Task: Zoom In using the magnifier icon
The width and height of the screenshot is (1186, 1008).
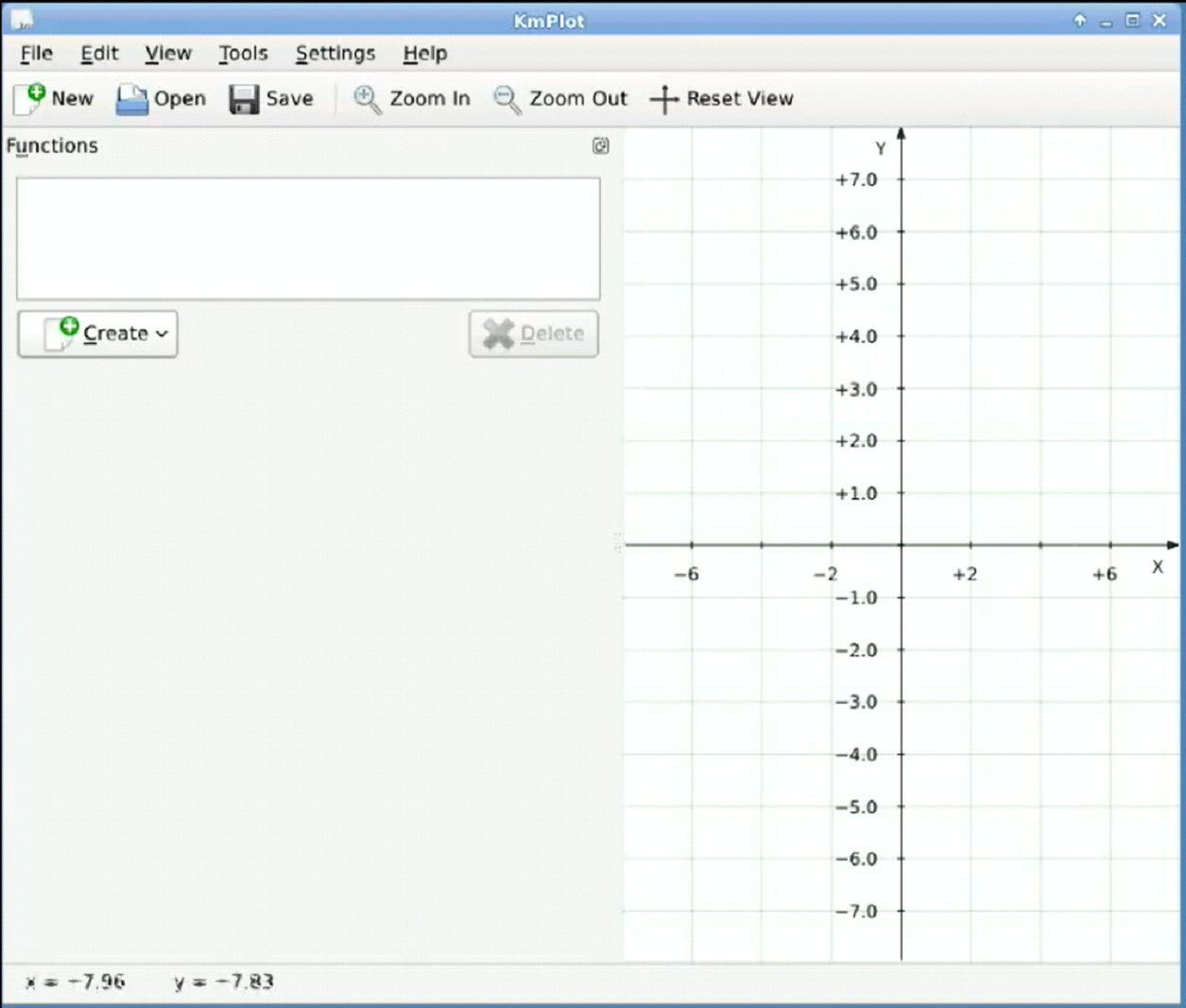Action: (x=367, y=99)
